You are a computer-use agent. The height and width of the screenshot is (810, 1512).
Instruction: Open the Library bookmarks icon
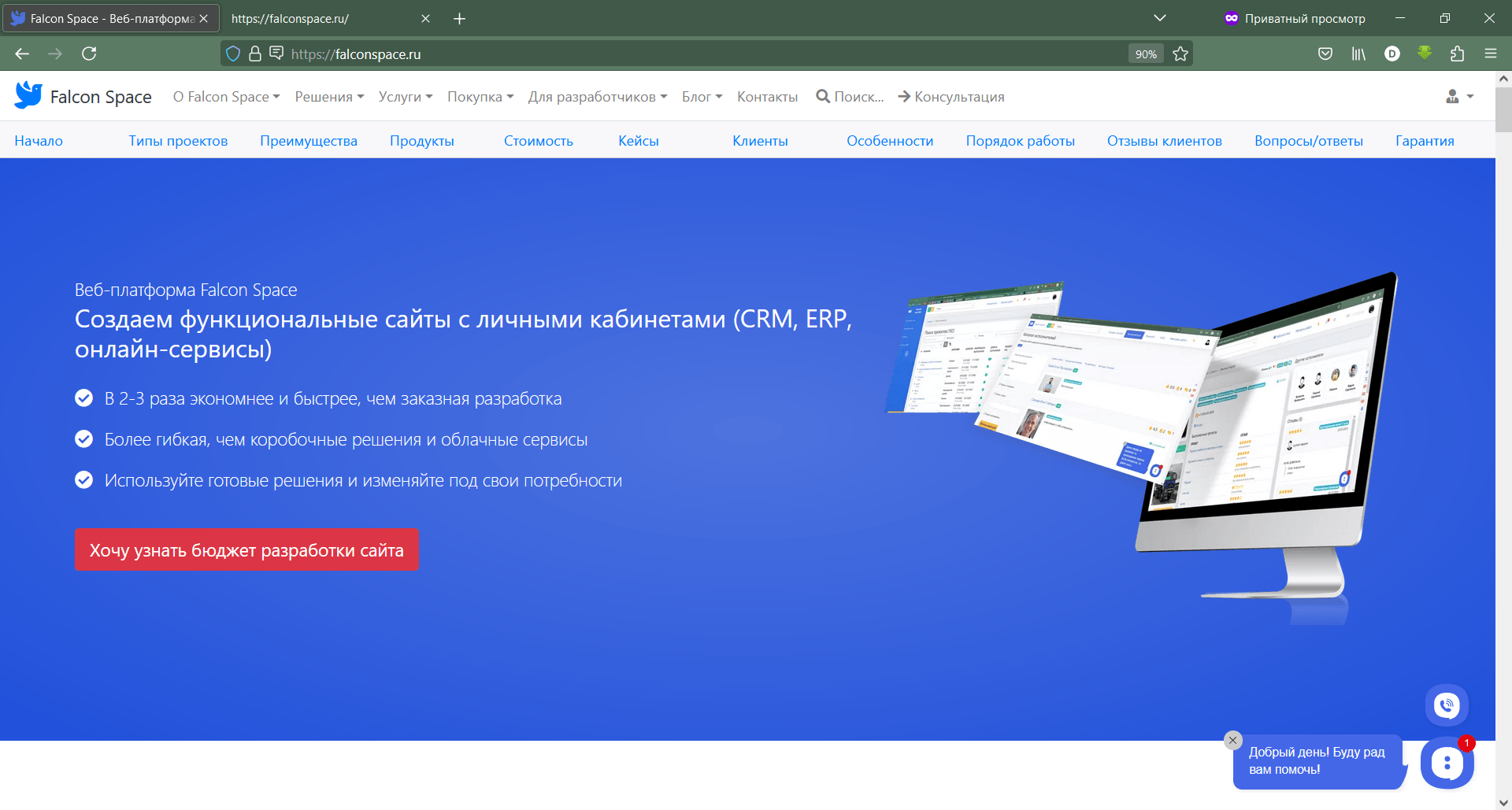coord(1358,54)
